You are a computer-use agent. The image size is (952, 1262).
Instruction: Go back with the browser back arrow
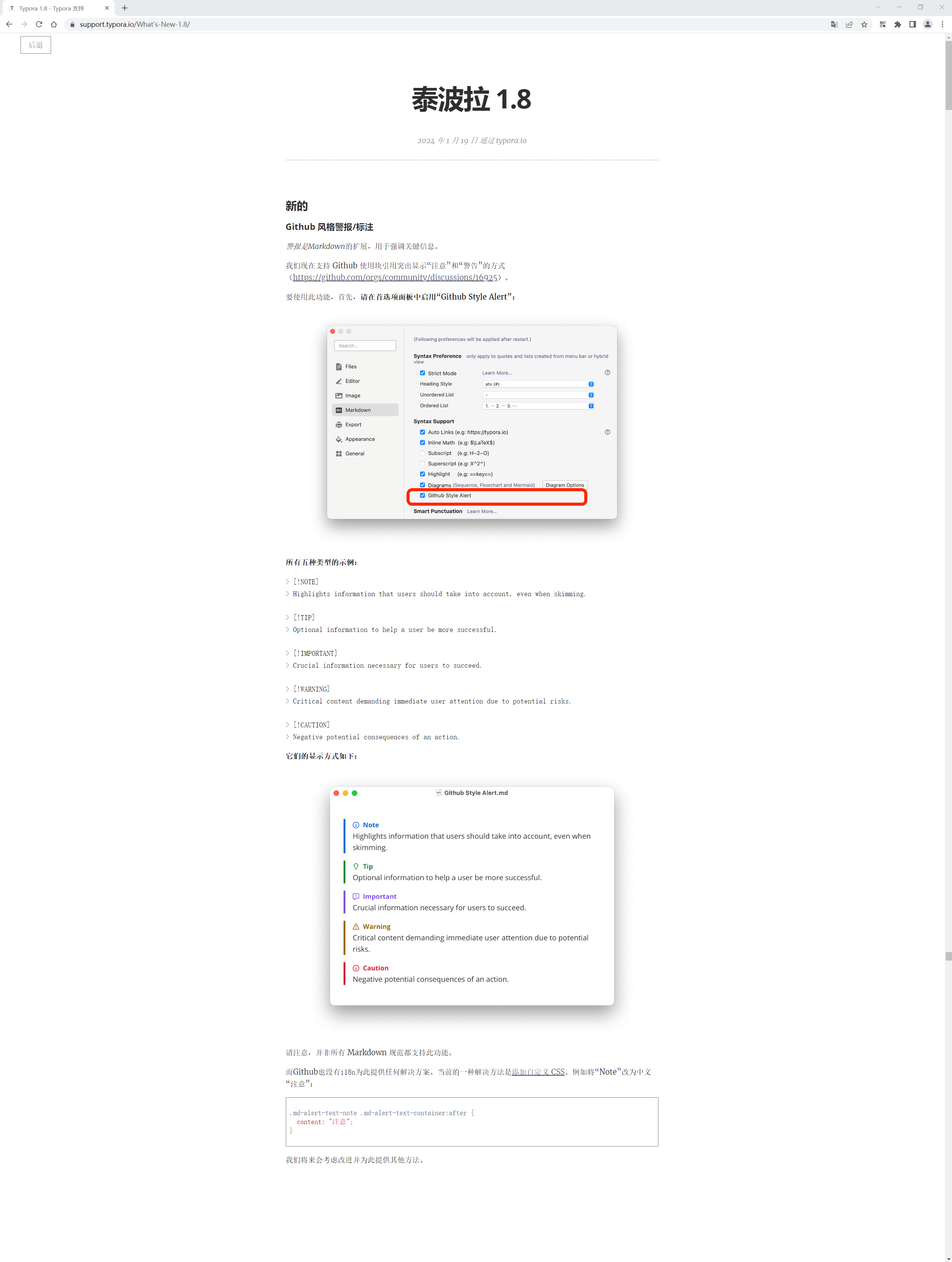(x=9, y=25)
